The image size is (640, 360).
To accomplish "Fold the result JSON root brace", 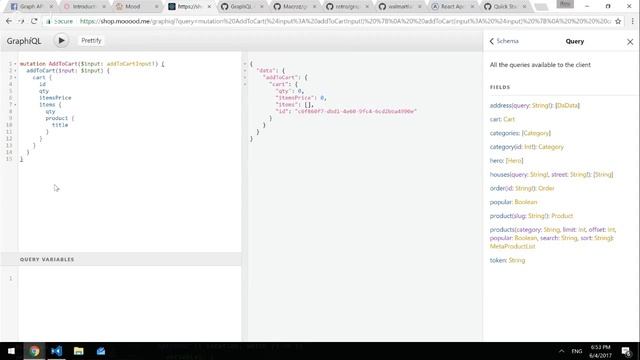I will point(245,64).
